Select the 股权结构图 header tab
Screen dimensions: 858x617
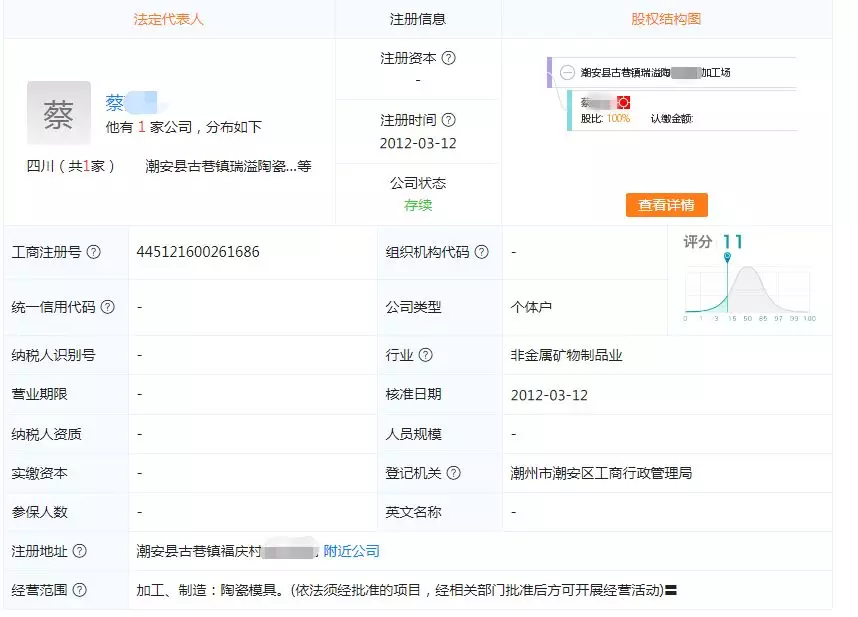pos(666,19)
